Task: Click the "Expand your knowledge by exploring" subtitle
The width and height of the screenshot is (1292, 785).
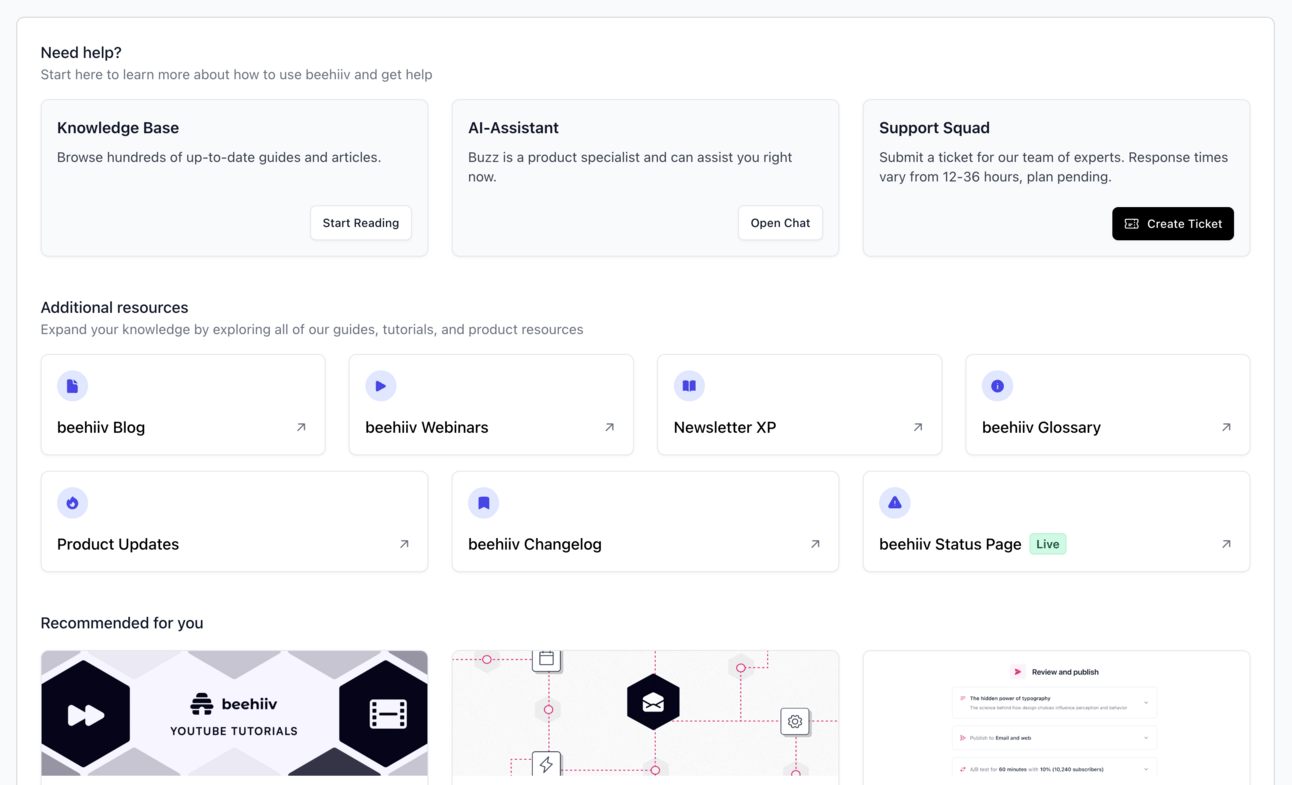Action: (312, 330)
